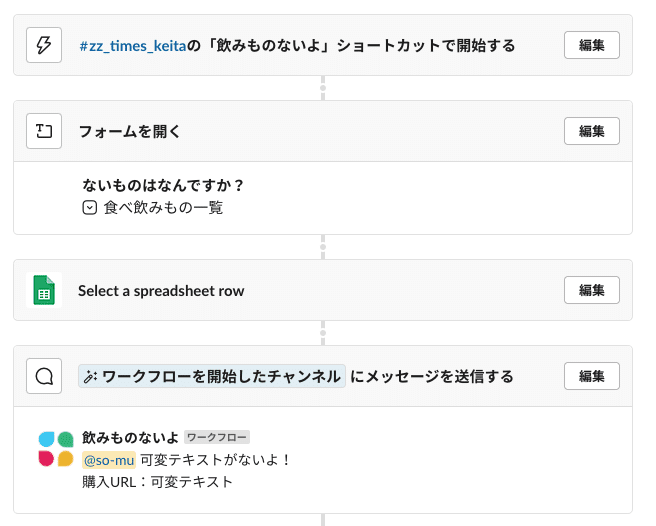
Task: Click the form step icon
Action: (x=44, y=131)
